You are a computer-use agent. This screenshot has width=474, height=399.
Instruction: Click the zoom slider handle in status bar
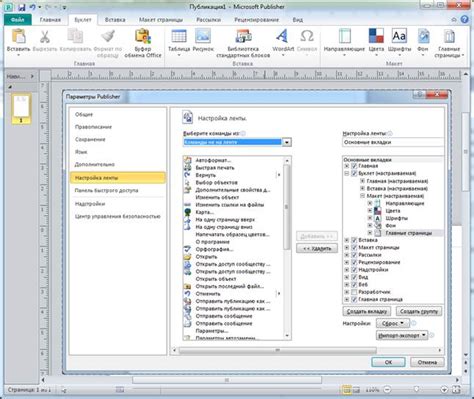416,389
